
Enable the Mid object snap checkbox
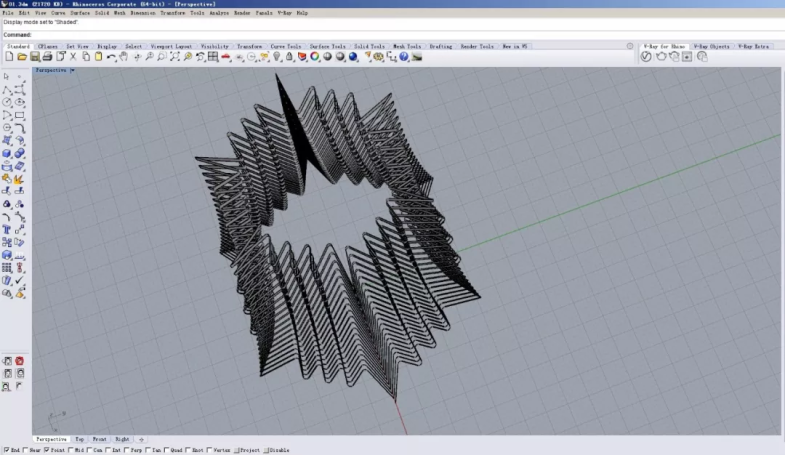click(70, 451)
